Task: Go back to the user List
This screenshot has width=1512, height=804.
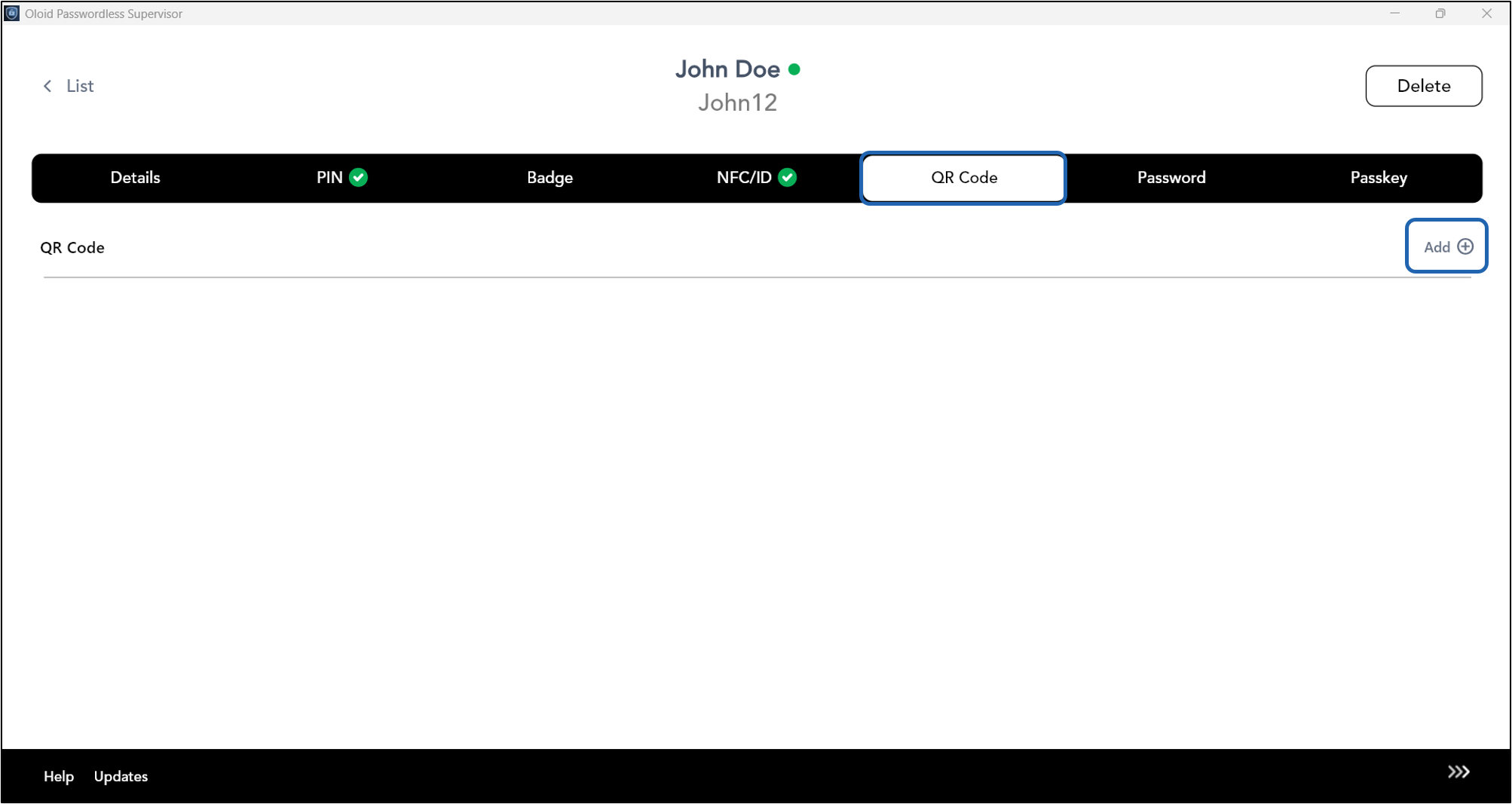Action: click(x=69, y=86)
